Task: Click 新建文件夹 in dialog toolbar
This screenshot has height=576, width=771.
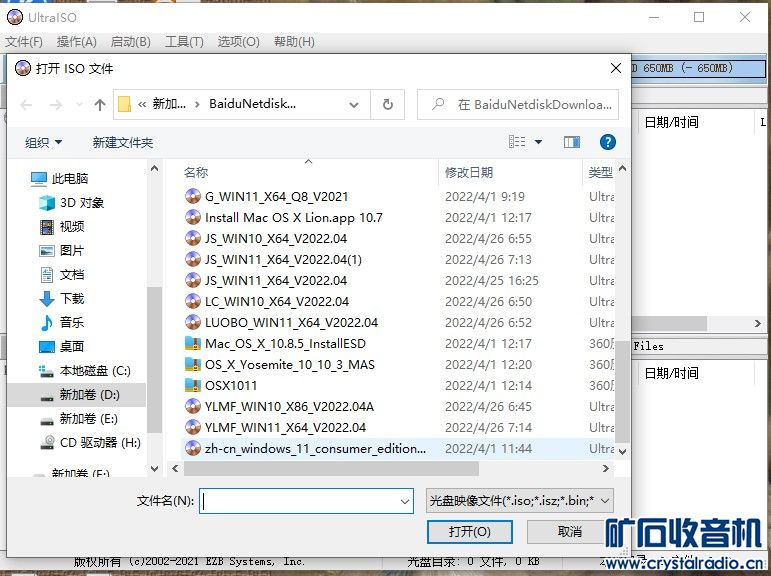Action: (x=123, y=143)
